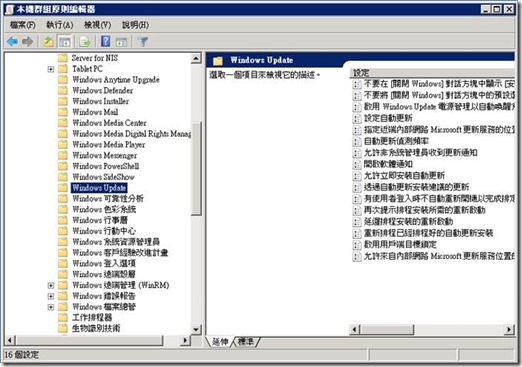Select the Windows Update tree item
The width and height of the screenshot is (522, 367).
99,188
